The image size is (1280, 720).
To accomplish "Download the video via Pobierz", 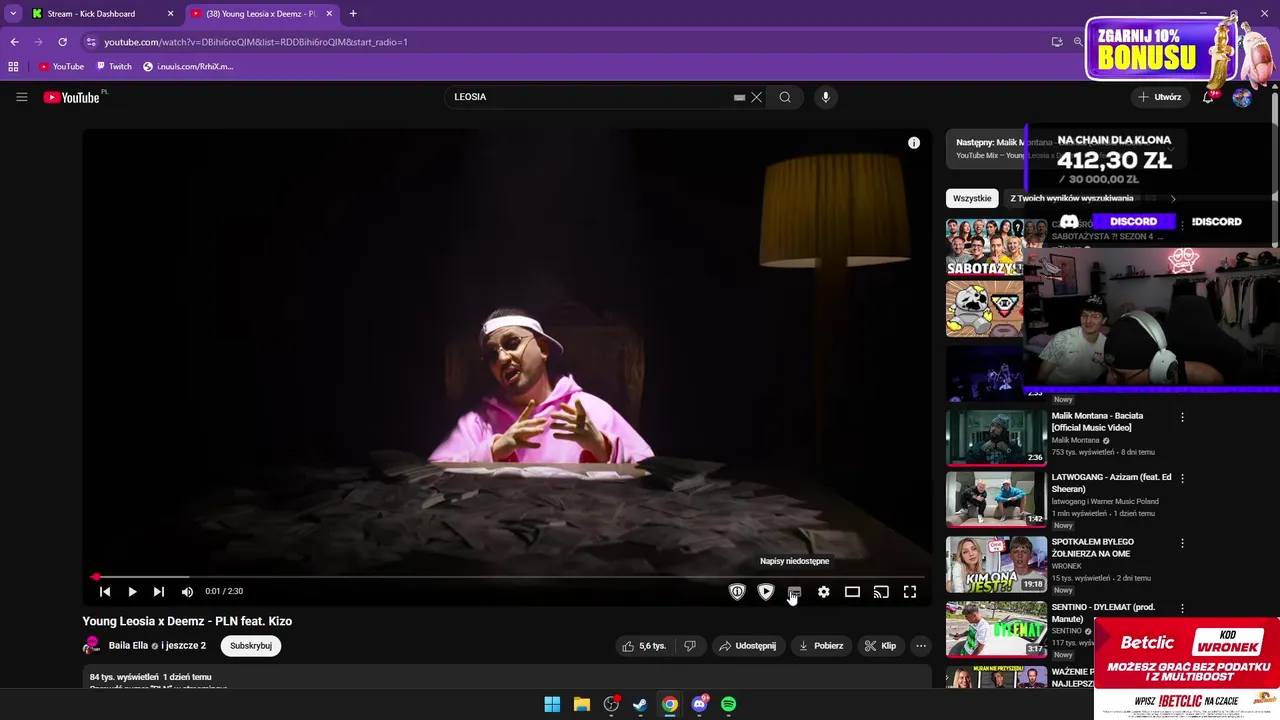I will (821, 646).
